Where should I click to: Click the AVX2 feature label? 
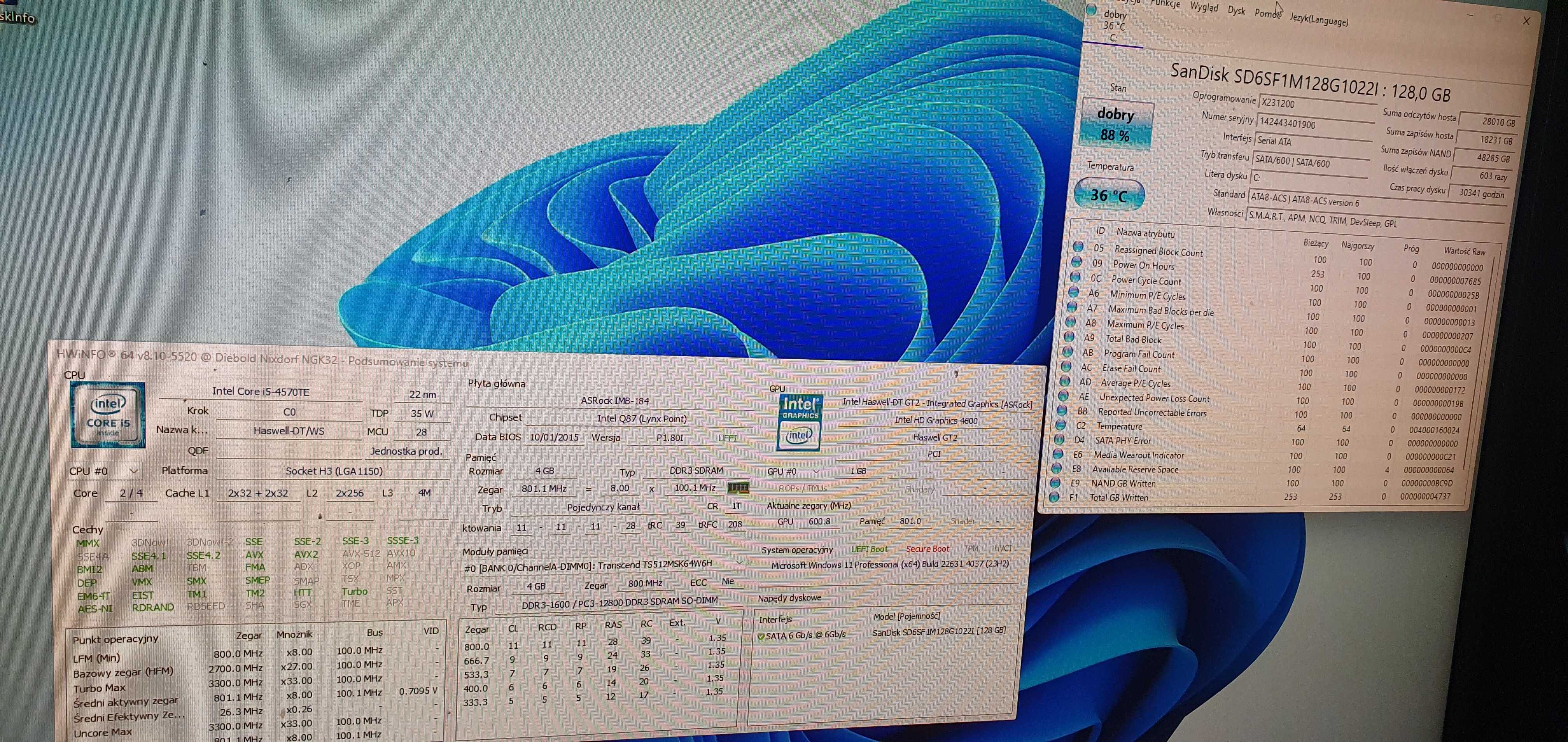[x=306, y=555]
